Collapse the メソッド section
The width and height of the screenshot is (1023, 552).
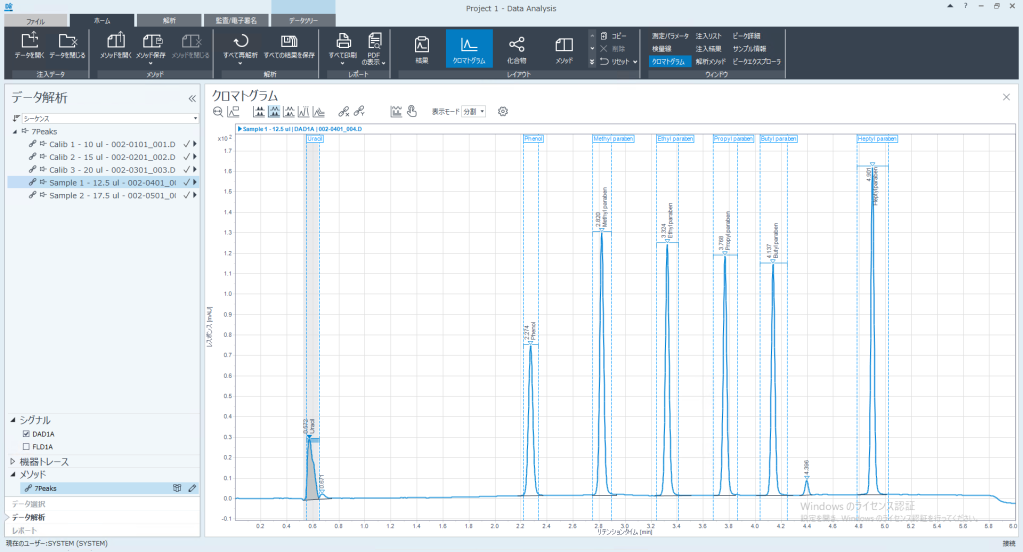pos(12,474)
